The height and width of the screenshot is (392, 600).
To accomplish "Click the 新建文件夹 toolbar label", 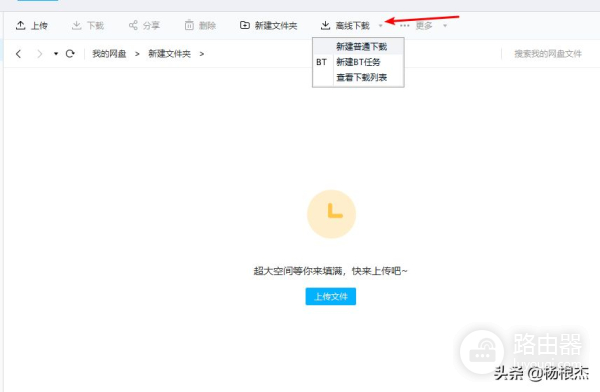I will tap(276, 26).
